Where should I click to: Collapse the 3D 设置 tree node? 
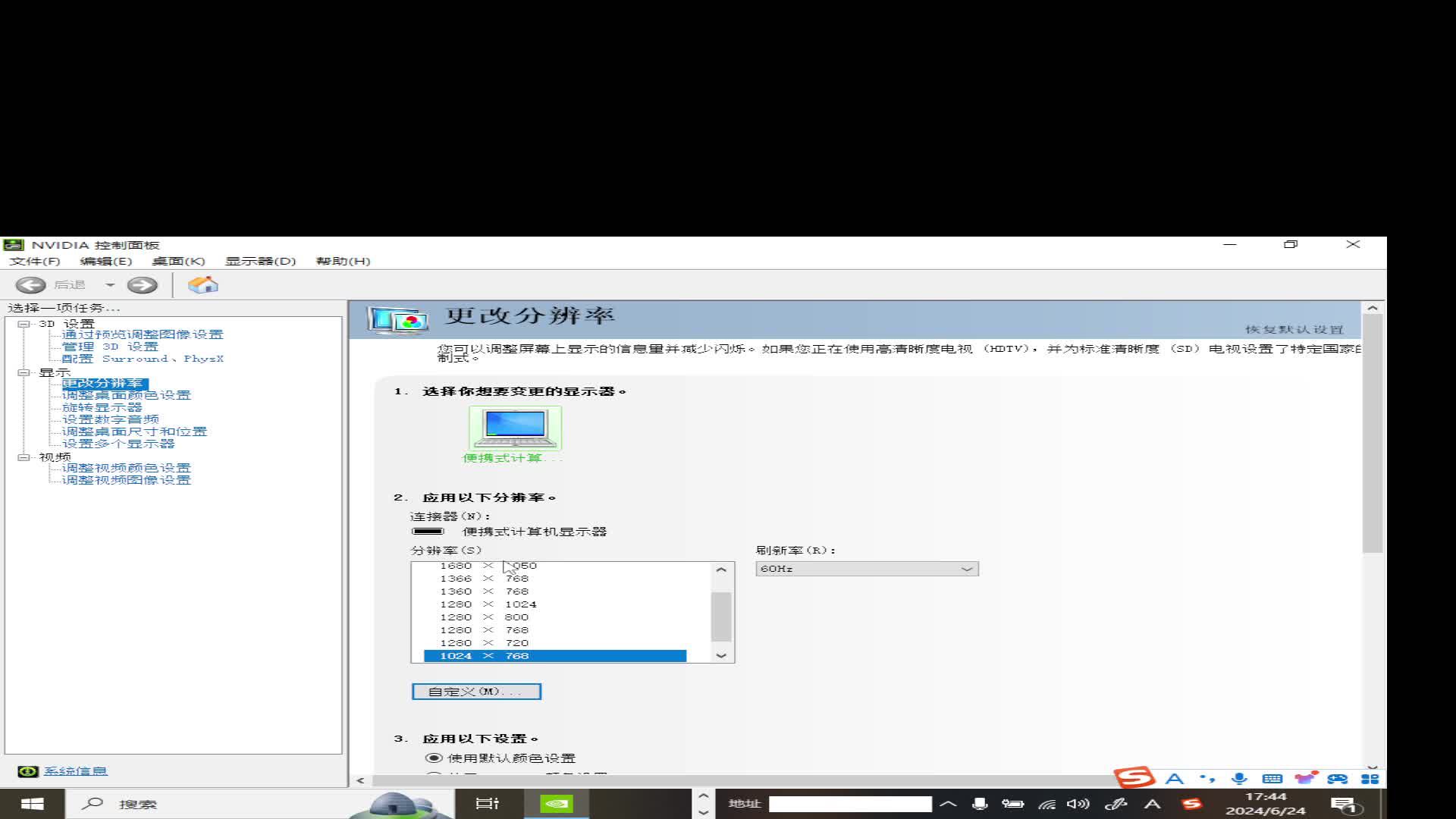pos(24,324)
